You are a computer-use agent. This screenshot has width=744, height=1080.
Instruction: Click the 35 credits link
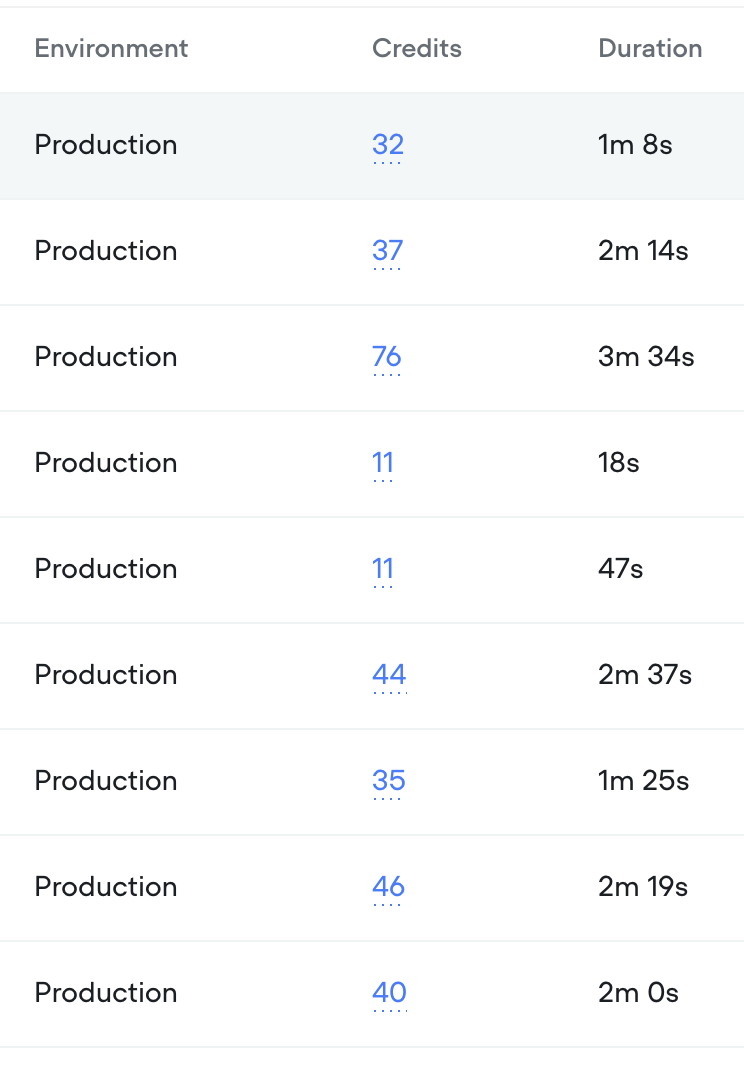coord(388,781)
